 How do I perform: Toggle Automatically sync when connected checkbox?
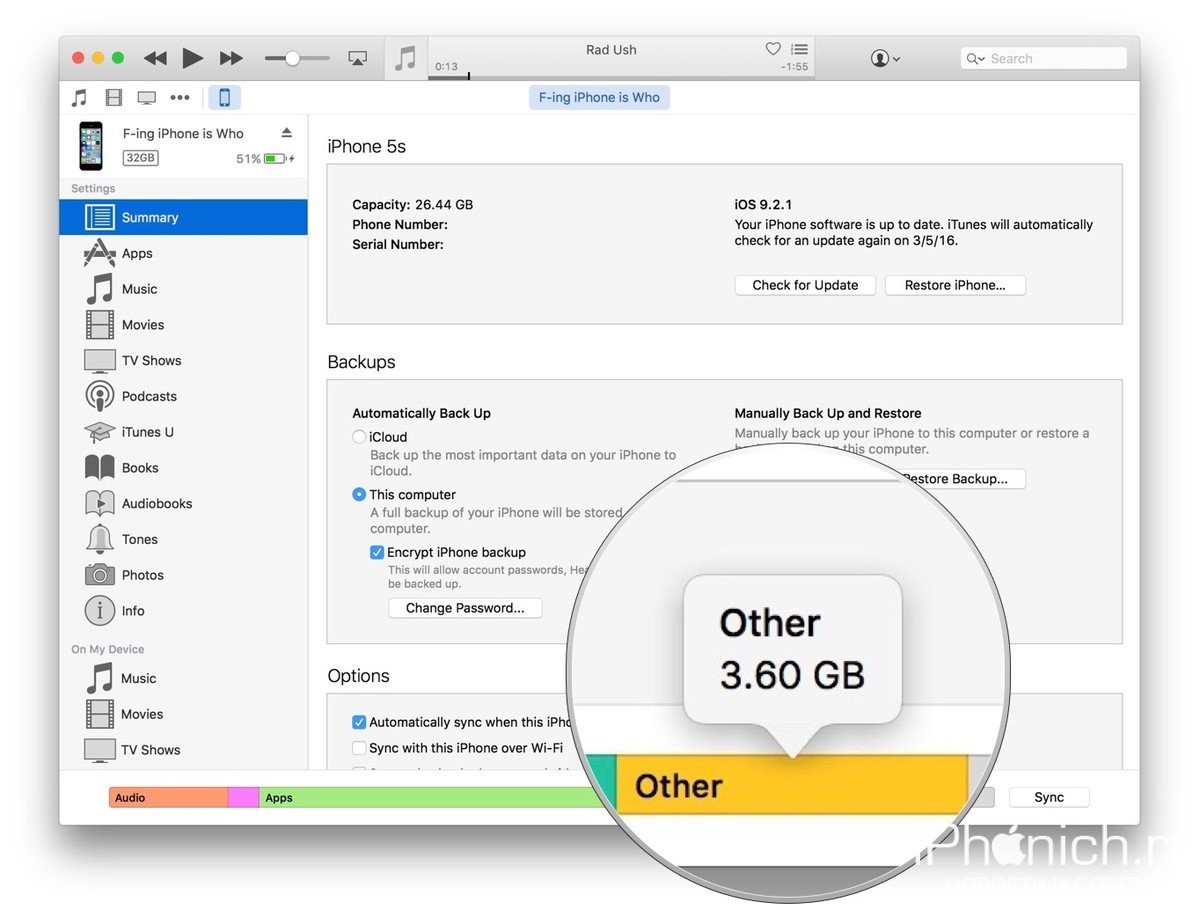tap(359, 722)
